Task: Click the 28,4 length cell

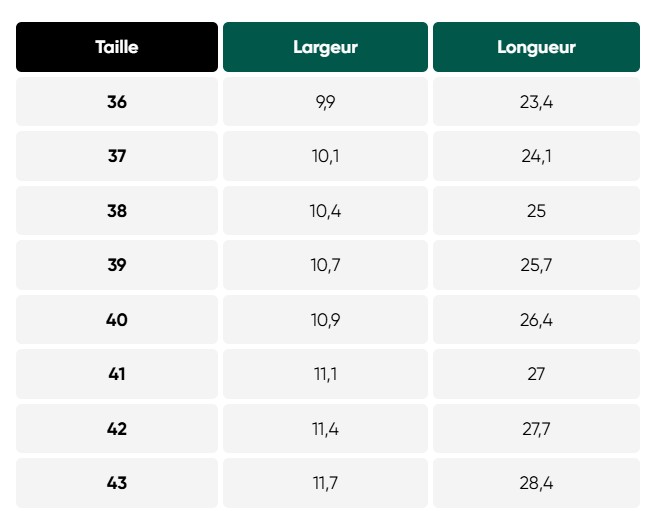Action: (536, 483)
